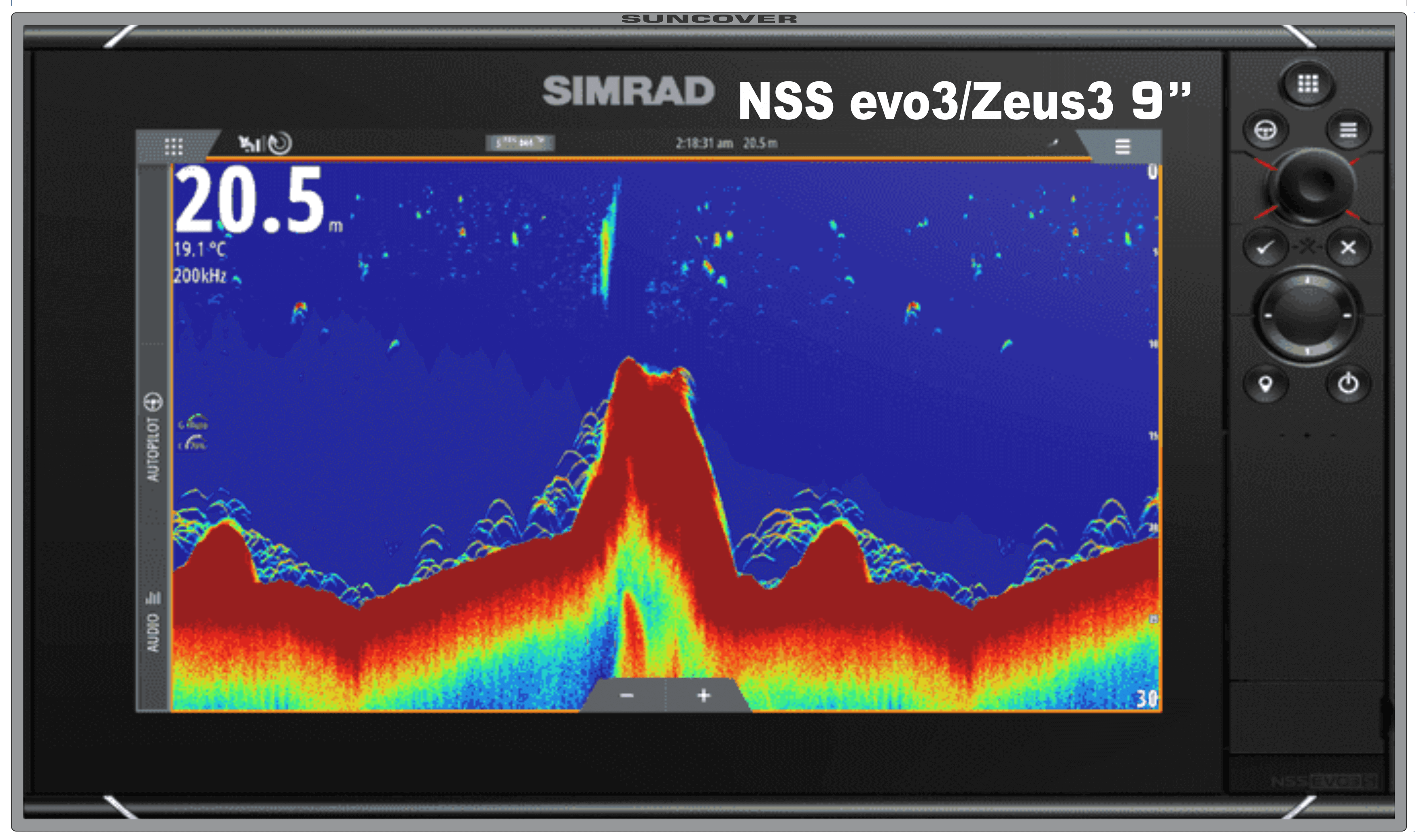This screenshot has height=840, width=1415.
Task: Click the 19.1 °C temperature reading
Action: click(199, 250)
